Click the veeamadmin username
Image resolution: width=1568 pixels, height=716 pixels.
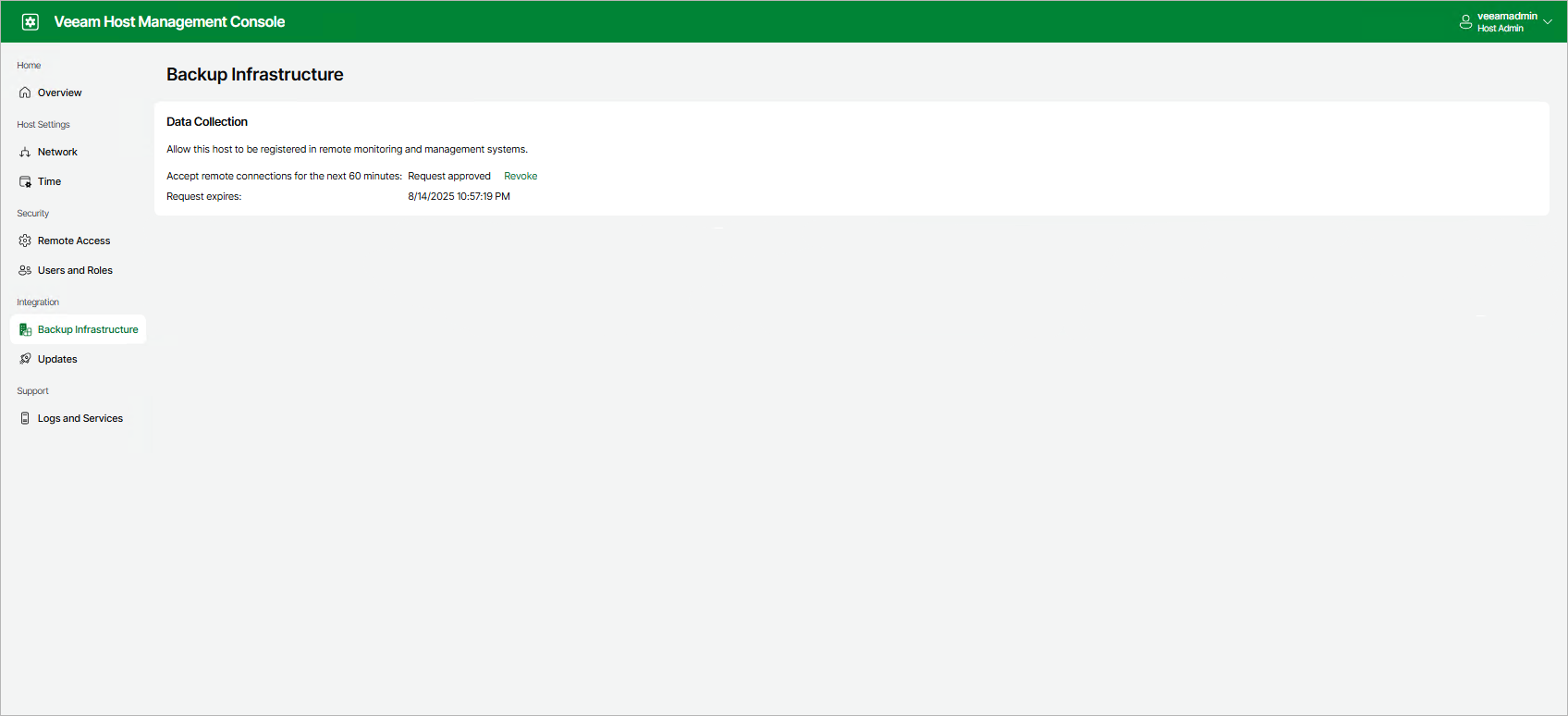[1507, 16]
